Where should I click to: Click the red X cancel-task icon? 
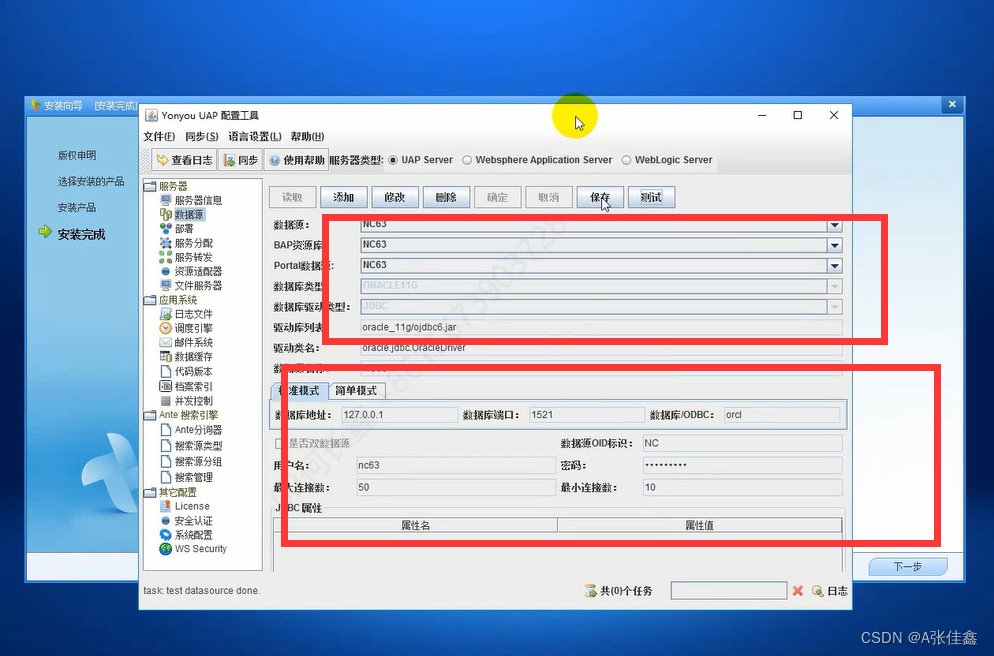797,591
